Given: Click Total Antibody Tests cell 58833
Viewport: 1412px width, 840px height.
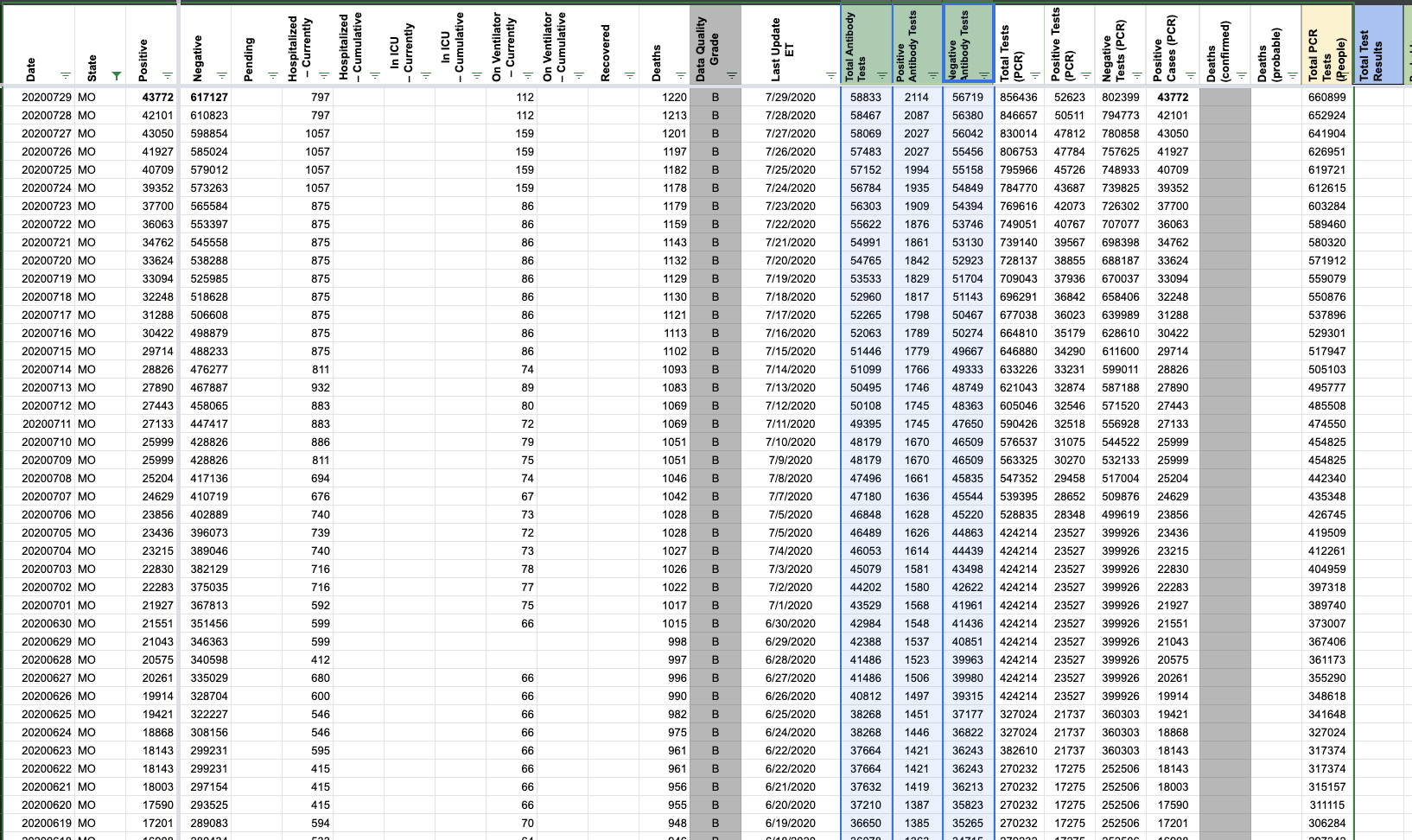Looking at the screenshot, I should (x=866, y=98).
